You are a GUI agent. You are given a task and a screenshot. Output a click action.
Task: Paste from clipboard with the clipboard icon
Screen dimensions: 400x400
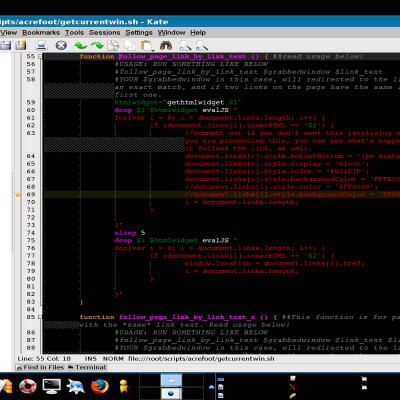[x=147, y=45]
